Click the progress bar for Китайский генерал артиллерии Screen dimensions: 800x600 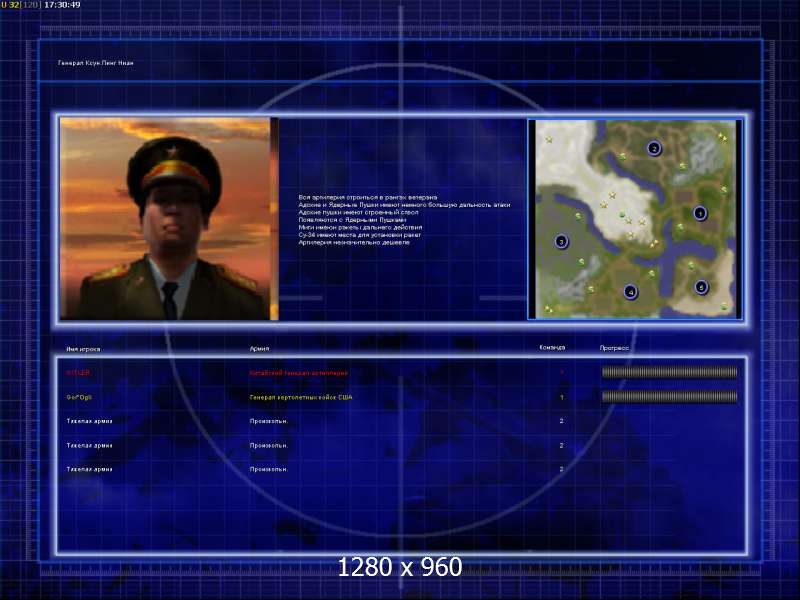point(669,372)
